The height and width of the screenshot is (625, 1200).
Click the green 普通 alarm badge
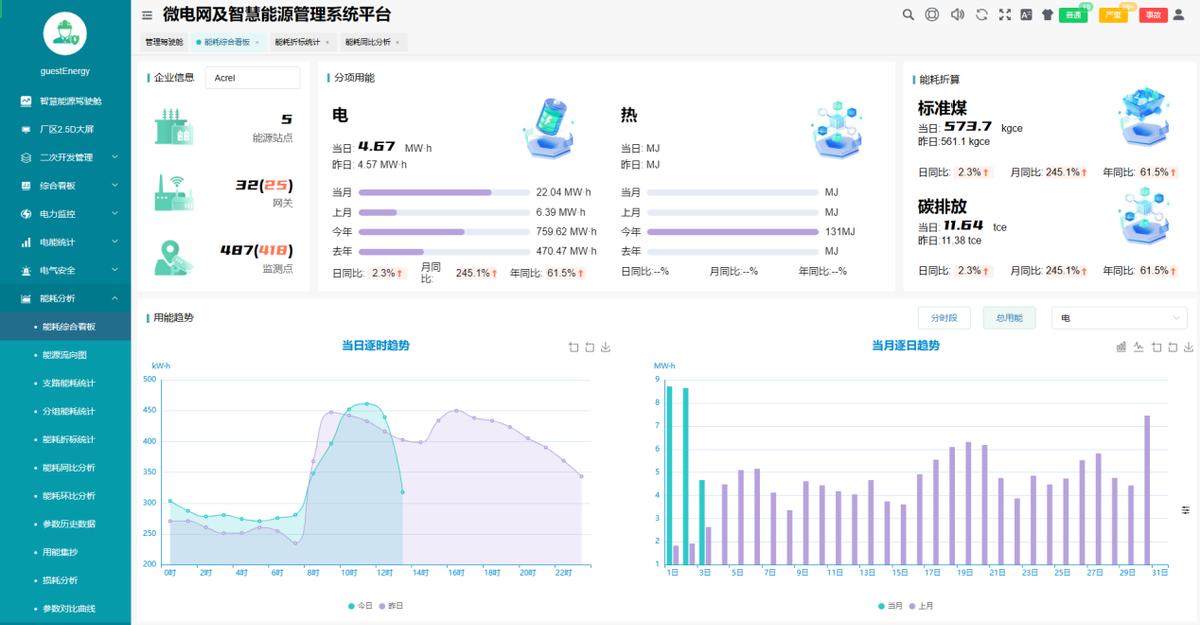1073,15
